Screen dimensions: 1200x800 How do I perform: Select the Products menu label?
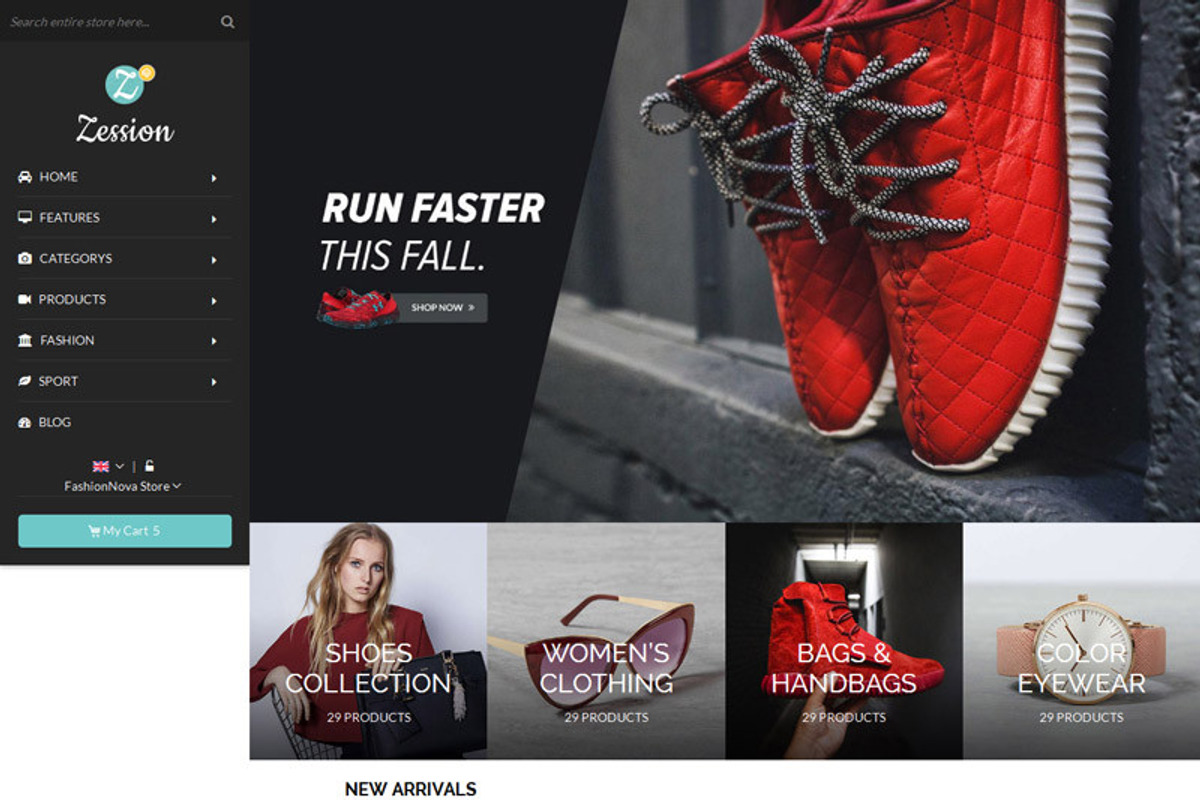tap(72, 299)
